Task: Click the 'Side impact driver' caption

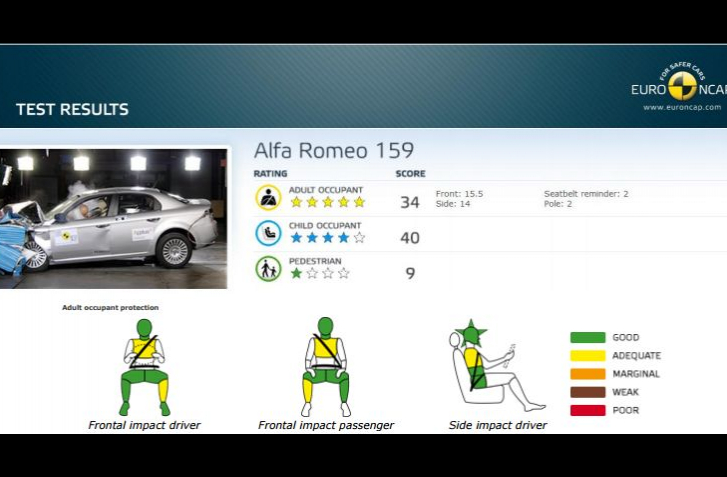Action: point(497,425)
